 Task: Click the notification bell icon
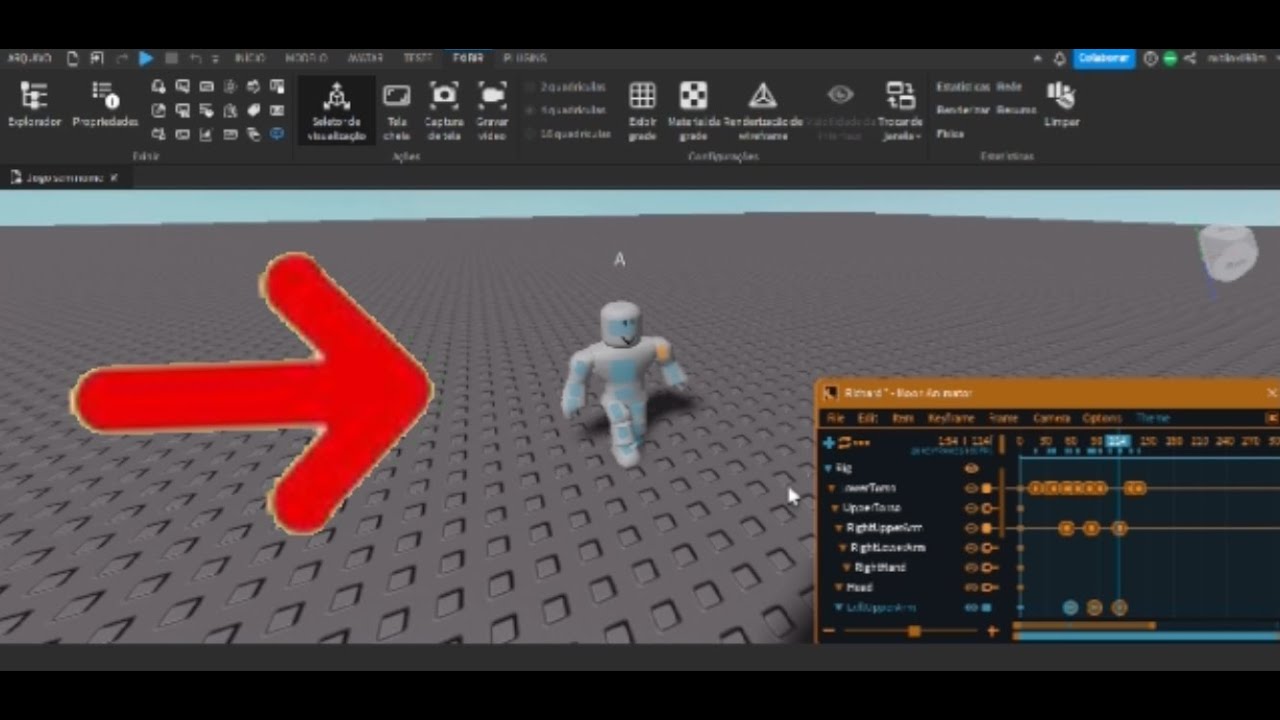click(x=1059, y=58)
